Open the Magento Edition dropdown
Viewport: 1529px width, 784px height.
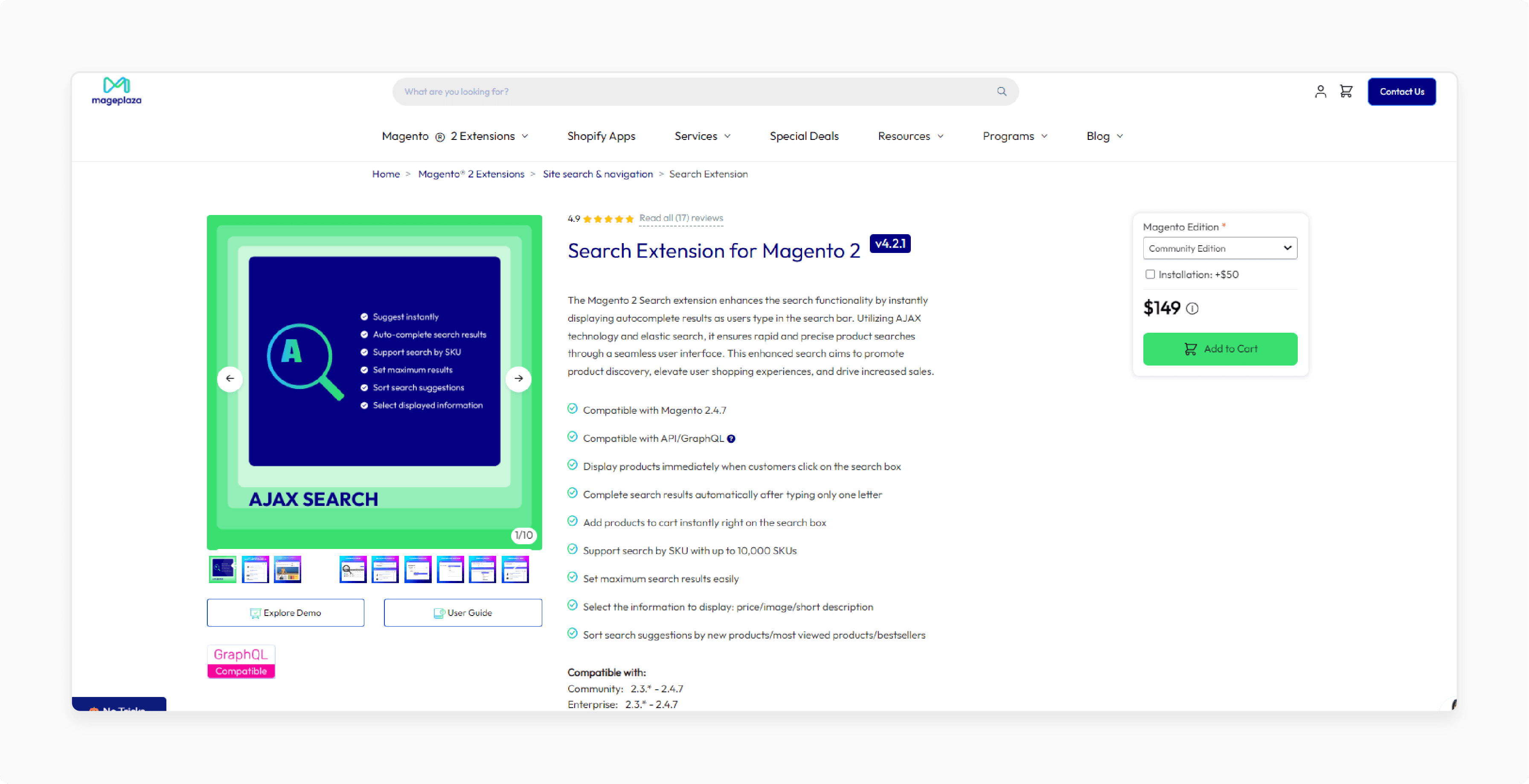point(1220,248)
